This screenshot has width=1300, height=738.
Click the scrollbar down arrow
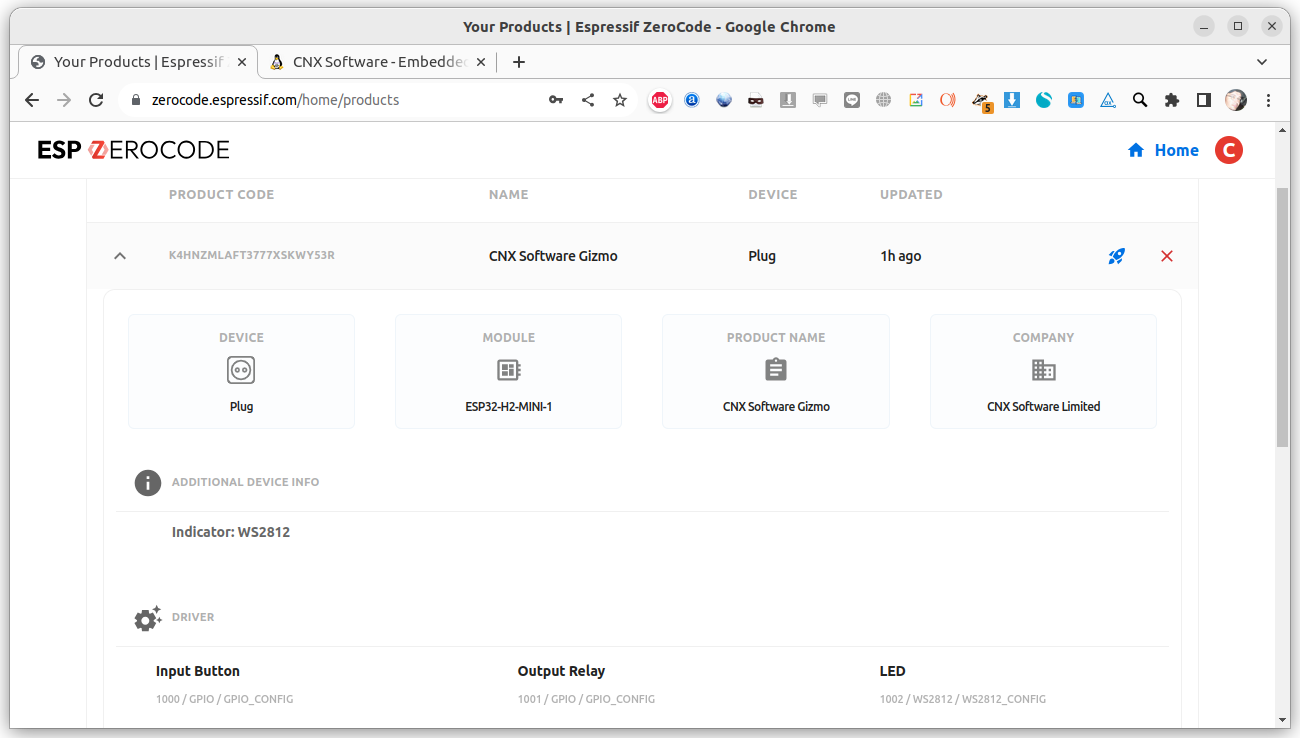click(1283, 720)
